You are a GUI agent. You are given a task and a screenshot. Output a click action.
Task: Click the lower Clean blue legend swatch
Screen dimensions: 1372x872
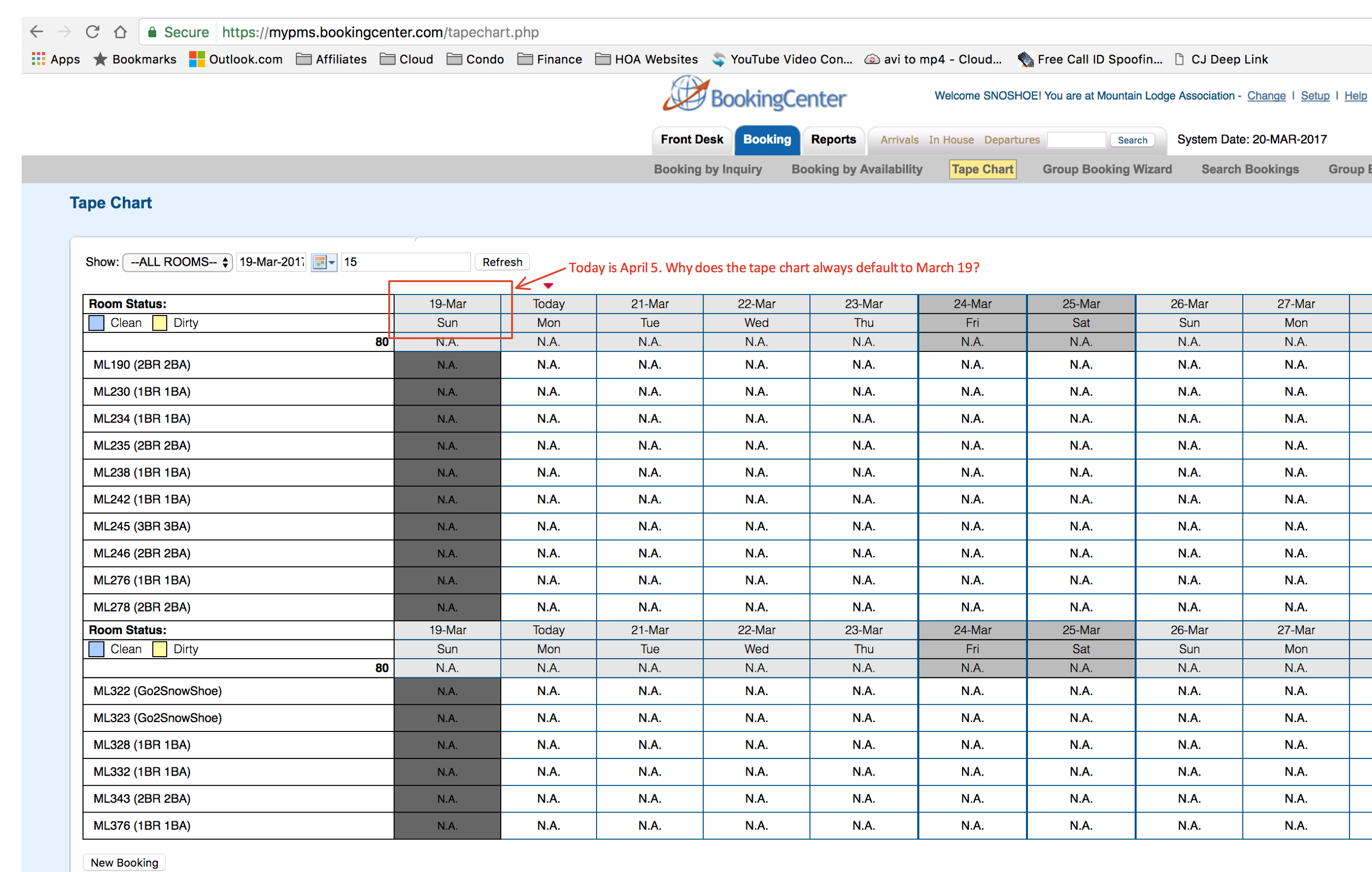(x=96, y=649)
